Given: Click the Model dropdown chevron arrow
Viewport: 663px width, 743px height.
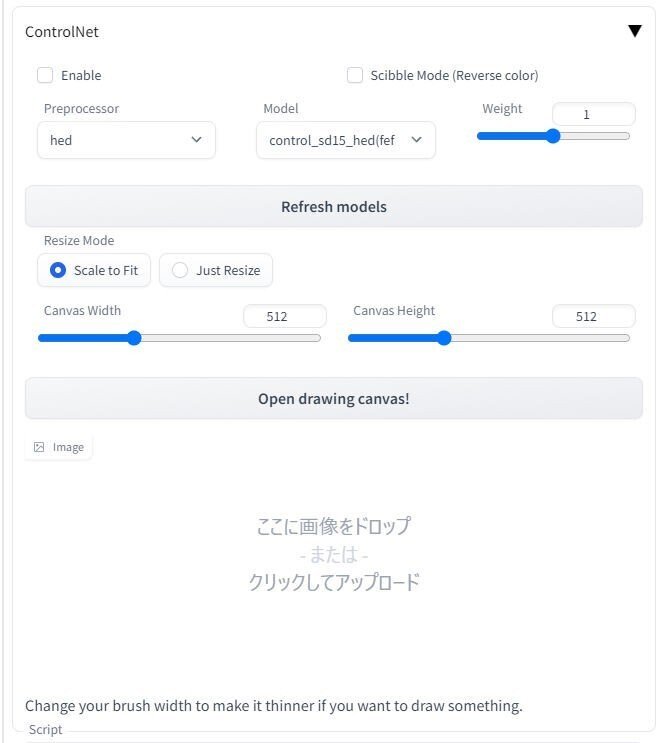Looking at the screenshot, I should pyautogui.click(x=416, y=139).
